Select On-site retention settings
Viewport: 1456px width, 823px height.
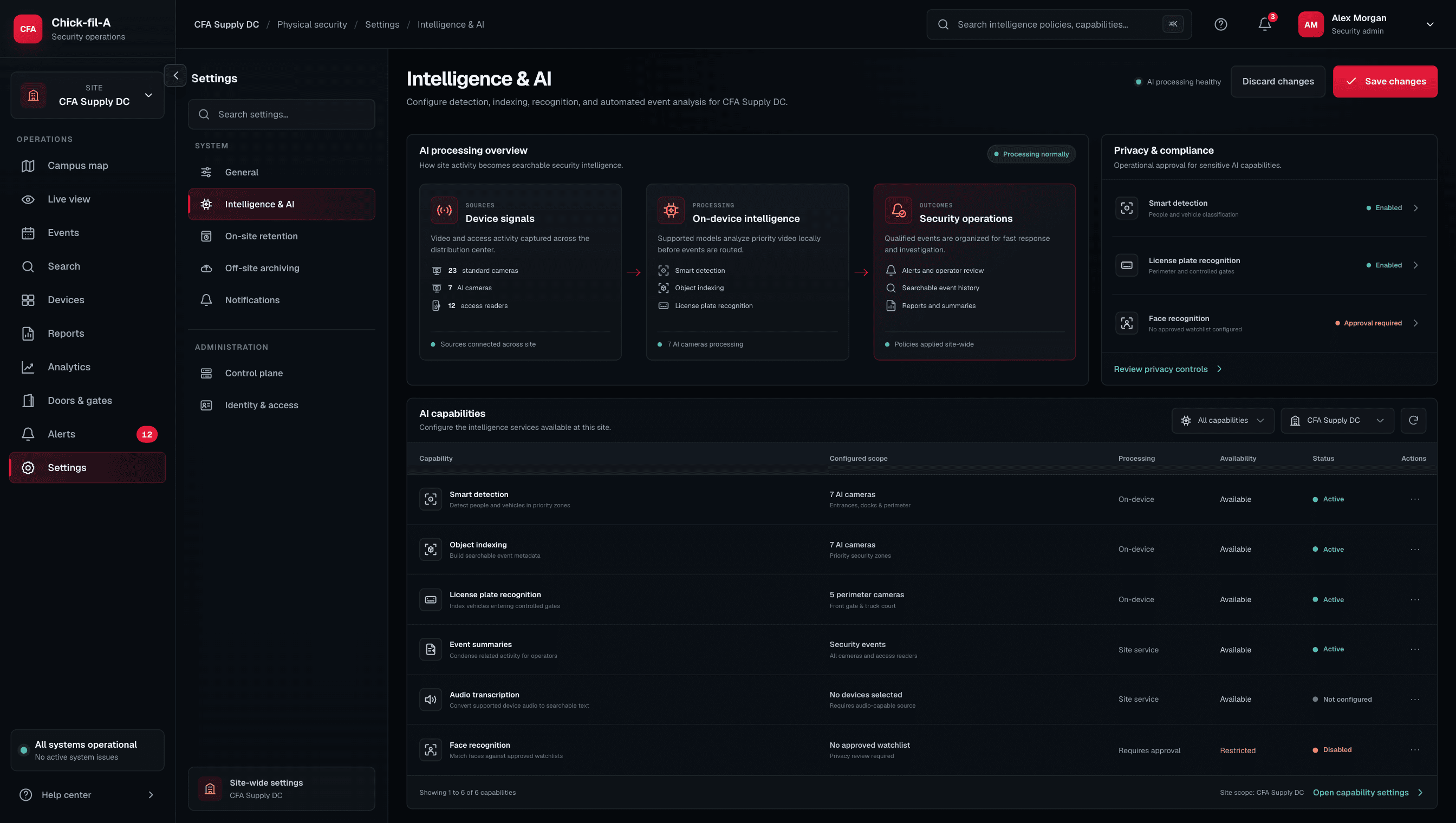(x=281, y=236)
